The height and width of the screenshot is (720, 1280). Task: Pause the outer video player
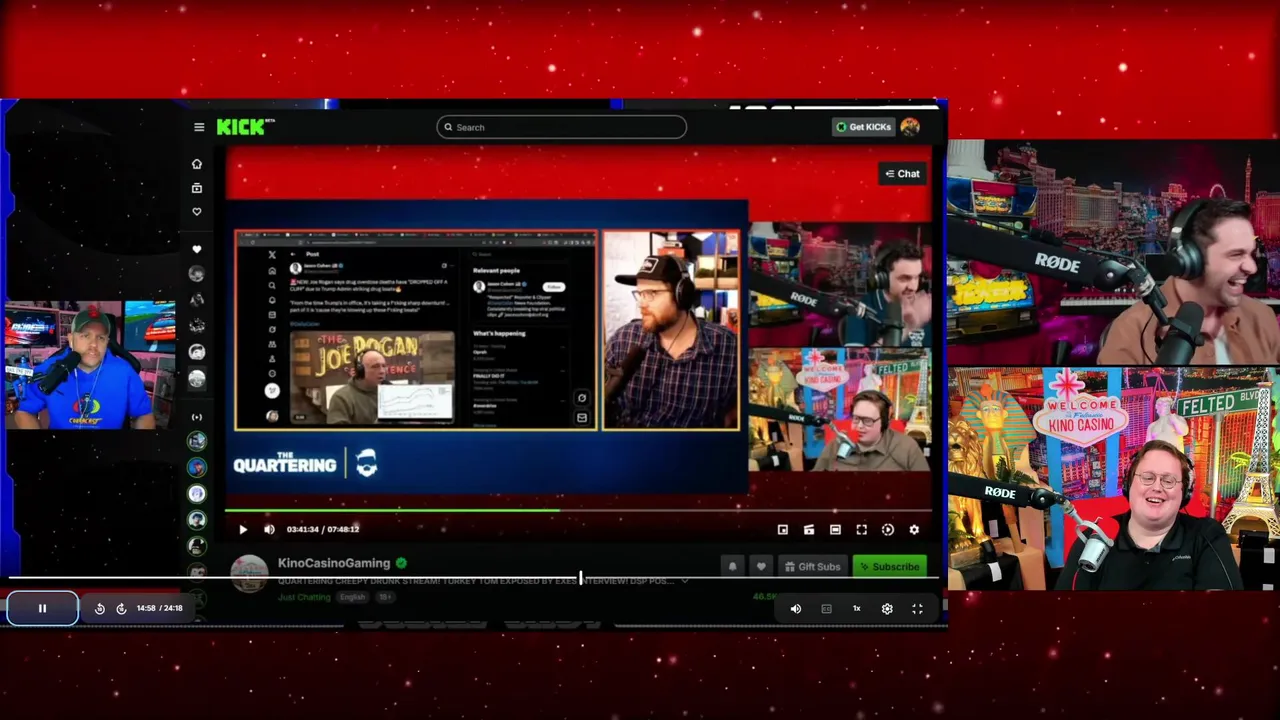[x=42, y=608]
